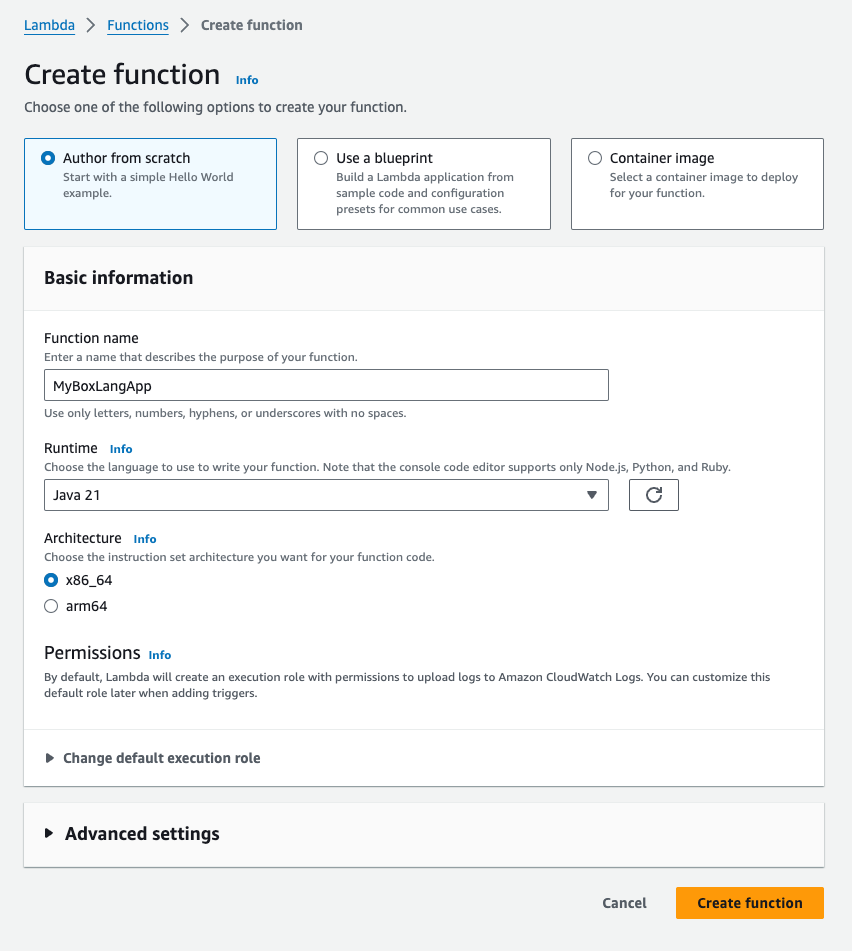Open the Info link beside Create function
The image size is (852, 951).
click(247, 80)
